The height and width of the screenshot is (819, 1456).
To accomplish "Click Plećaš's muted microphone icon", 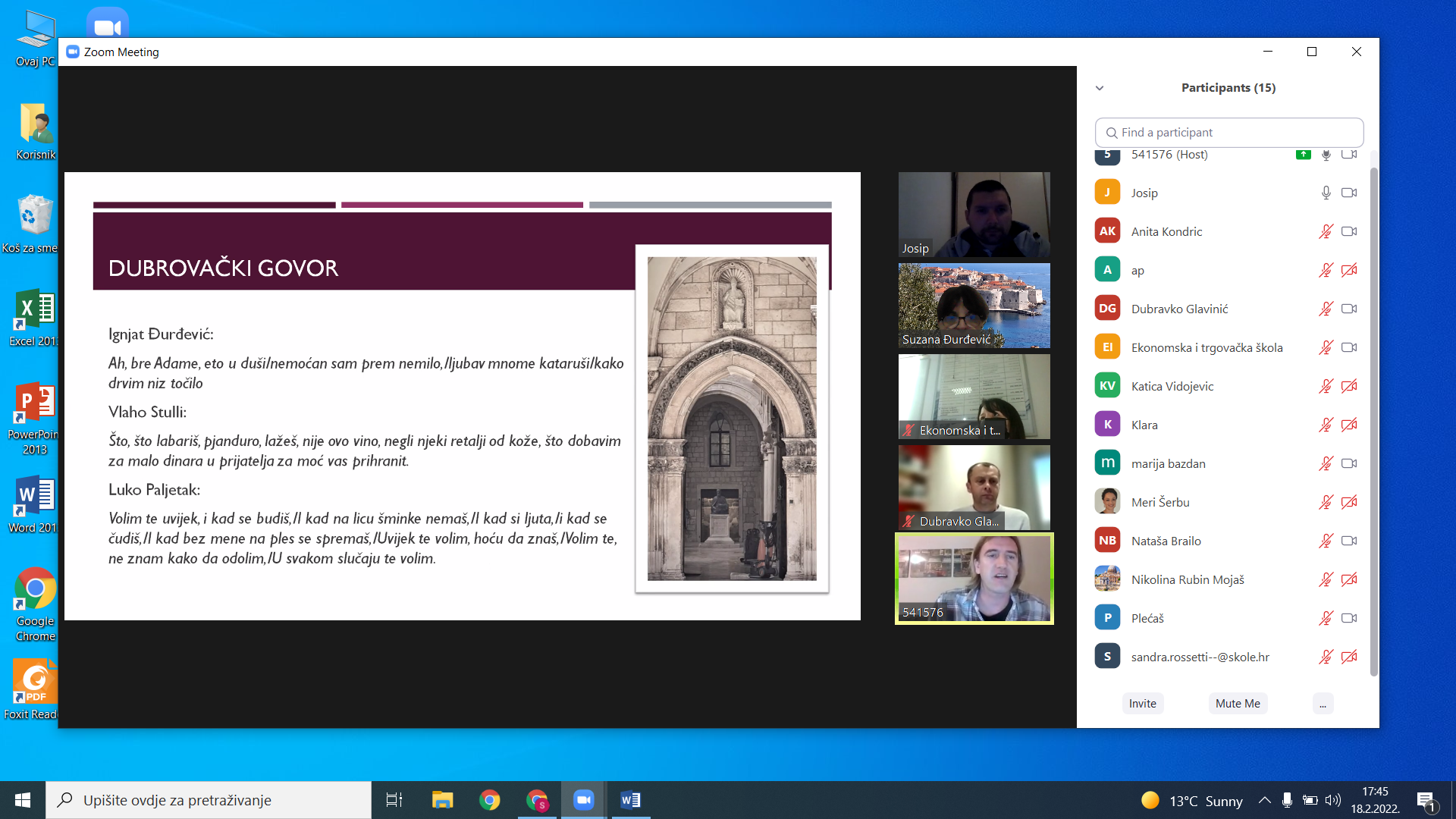I will pyautogui.click(x=1326, y=618).
